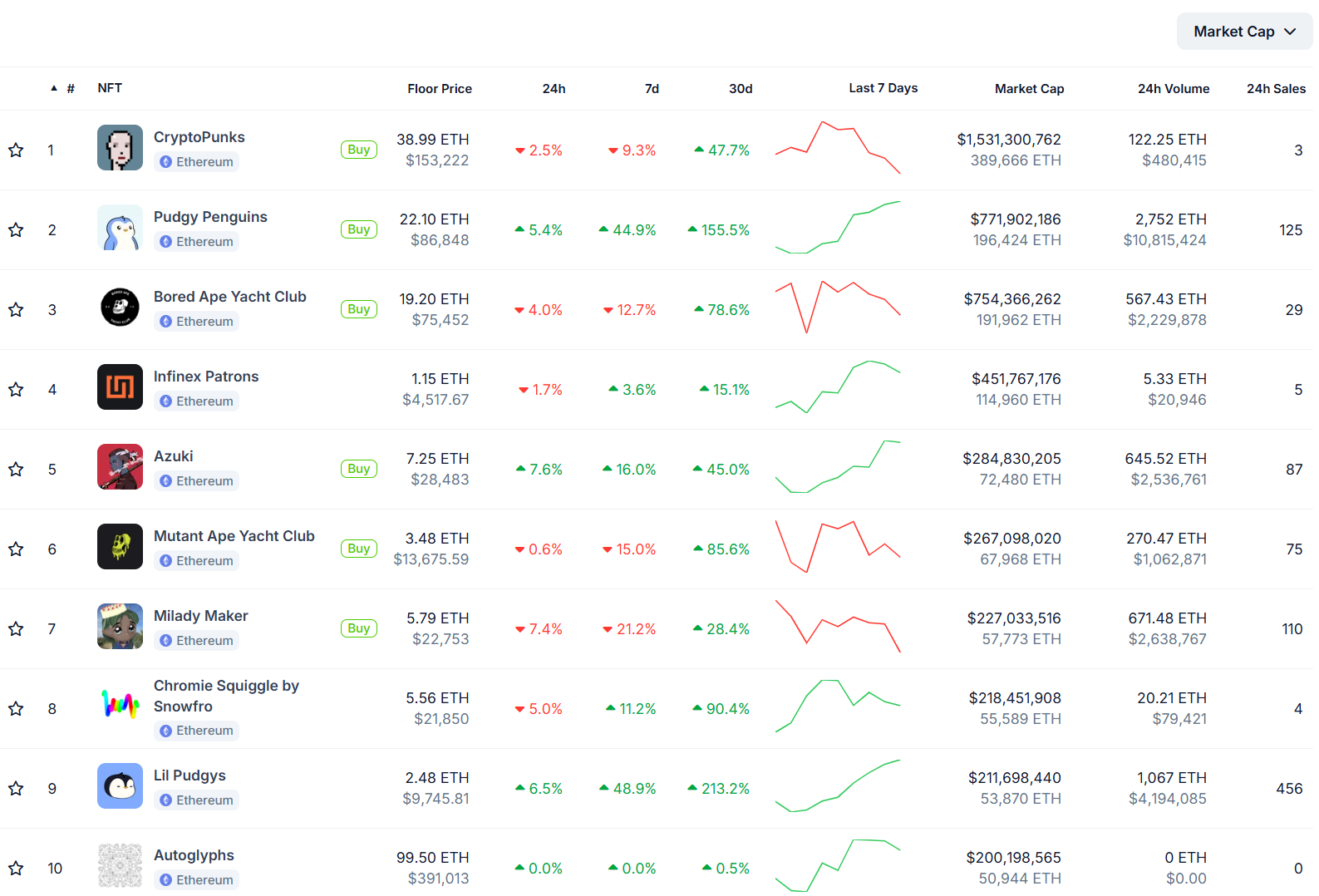The width and height of the screenshot is (1319, 896).
Task: Sort by 24h change column header
Action: pos(554,89)
